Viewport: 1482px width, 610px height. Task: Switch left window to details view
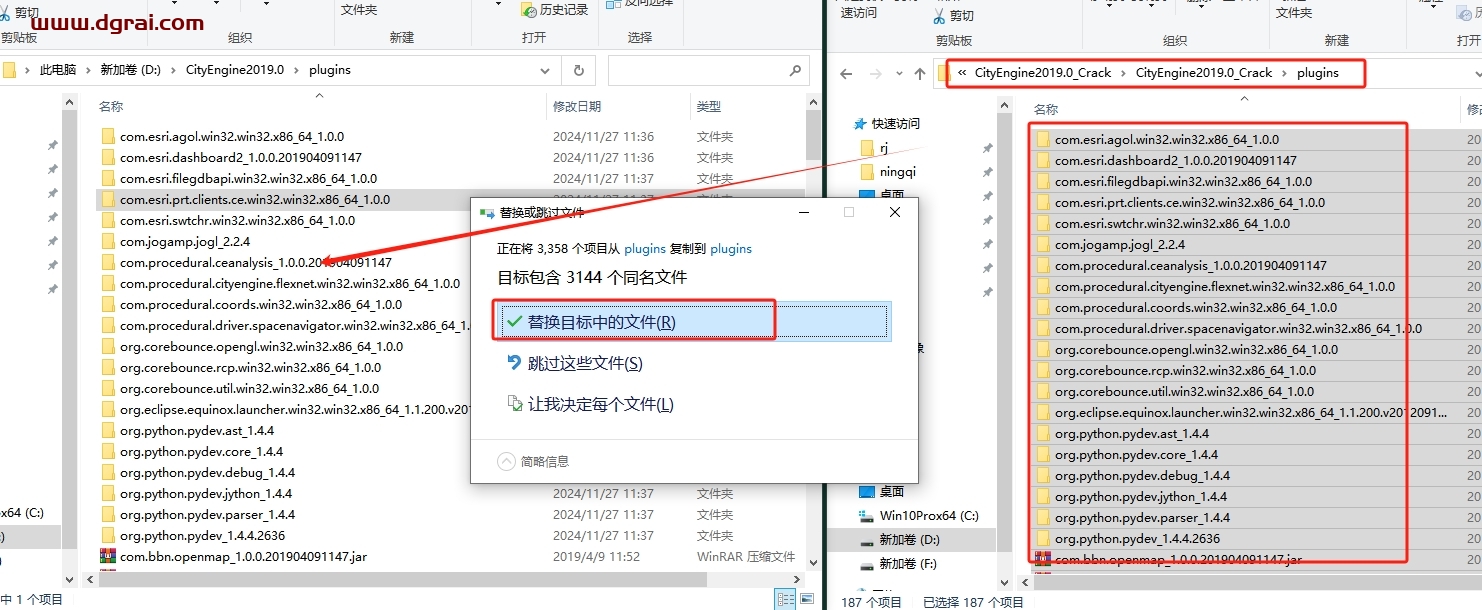[x=786, y=599]
